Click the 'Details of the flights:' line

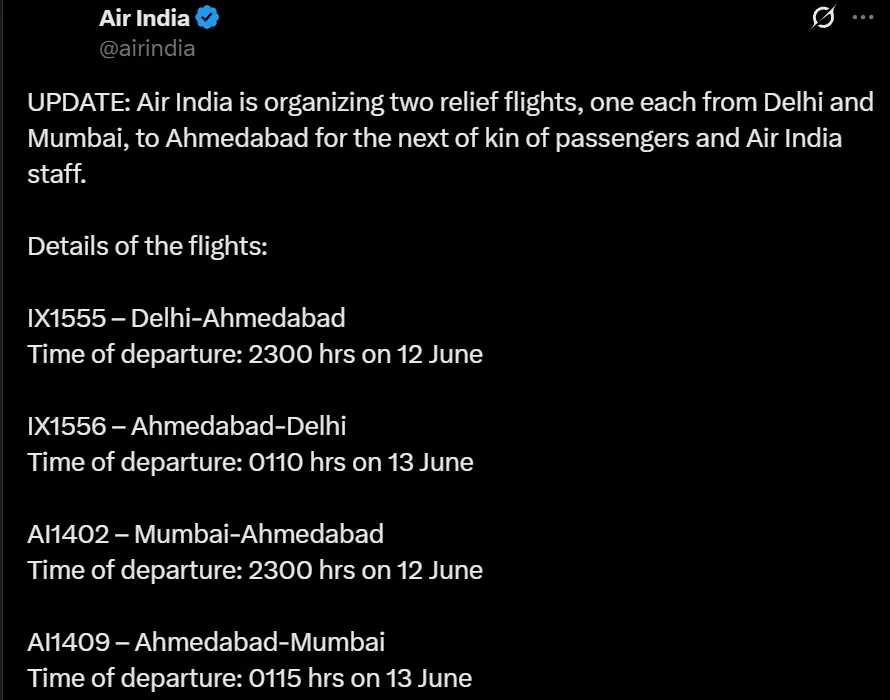[148, 246]
